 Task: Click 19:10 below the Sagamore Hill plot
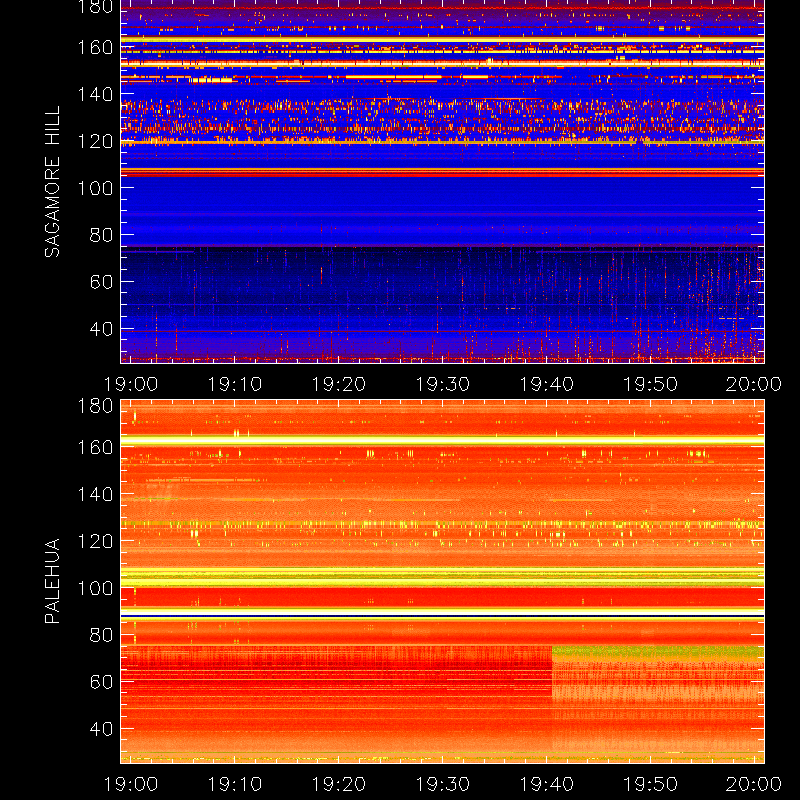235,384
